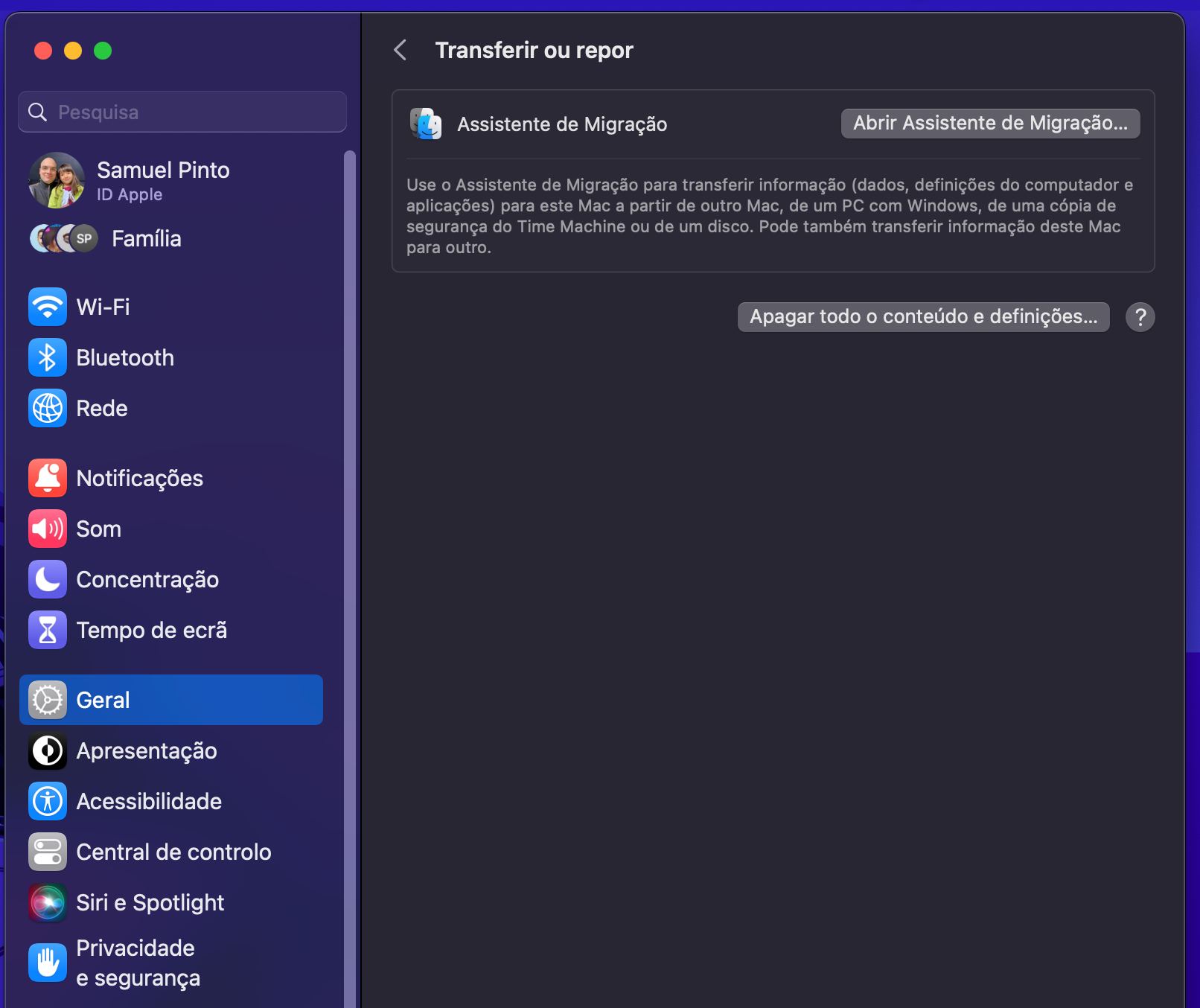Click the sidebar vertical scrollbar
Image resolution: width=1200 pixels, height=1008 pixels.
click(350, 521)
